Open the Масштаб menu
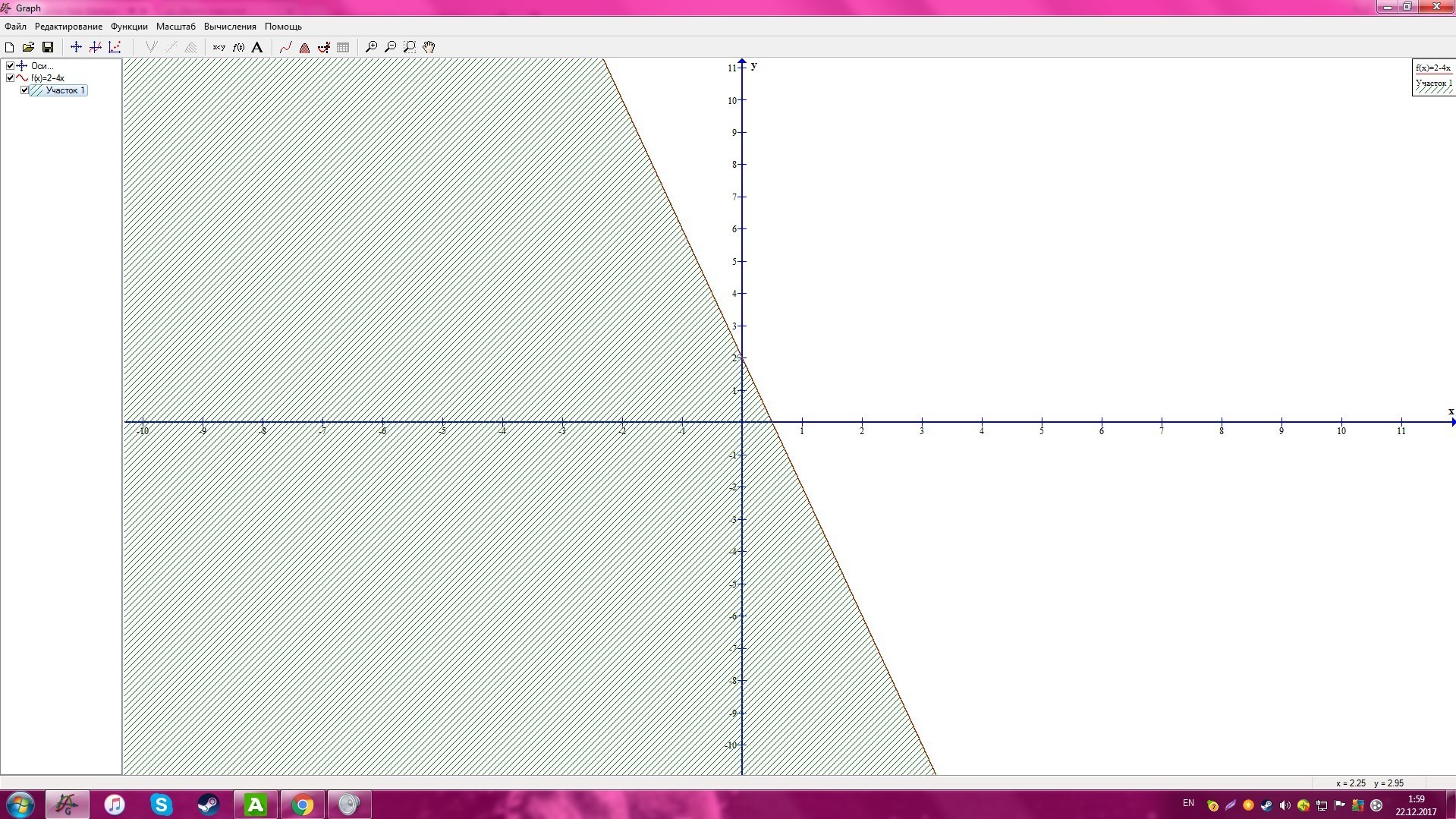The height and width of the screenshot is (819, 1456). point(175,27)
